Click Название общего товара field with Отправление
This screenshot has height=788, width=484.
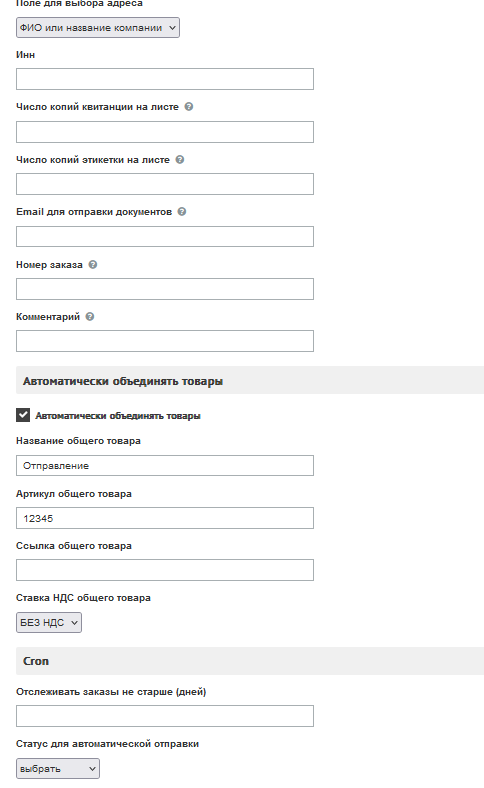click(165, 465)
